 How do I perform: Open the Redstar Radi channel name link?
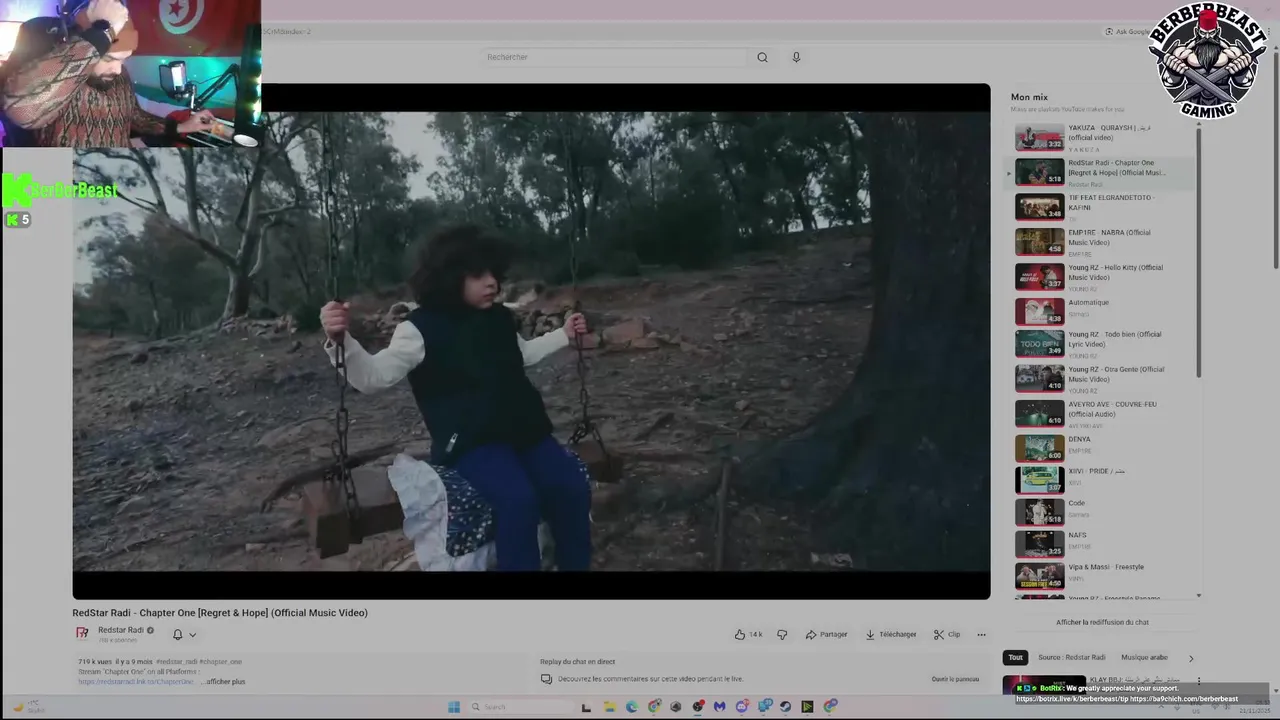[x=121, y=630]
